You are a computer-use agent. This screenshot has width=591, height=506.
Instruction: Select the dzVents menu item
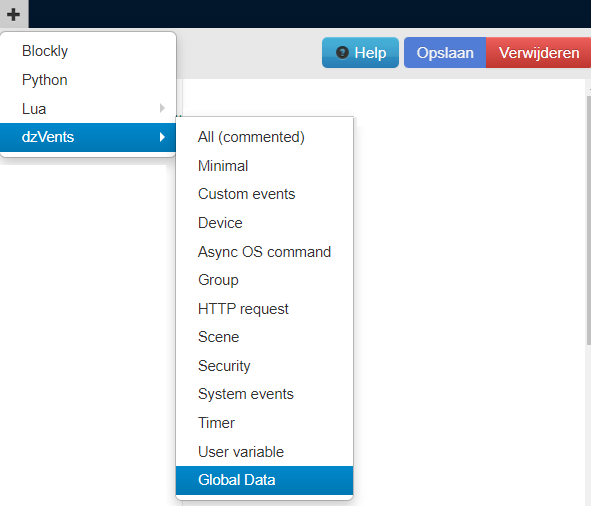tap(88, 137)
